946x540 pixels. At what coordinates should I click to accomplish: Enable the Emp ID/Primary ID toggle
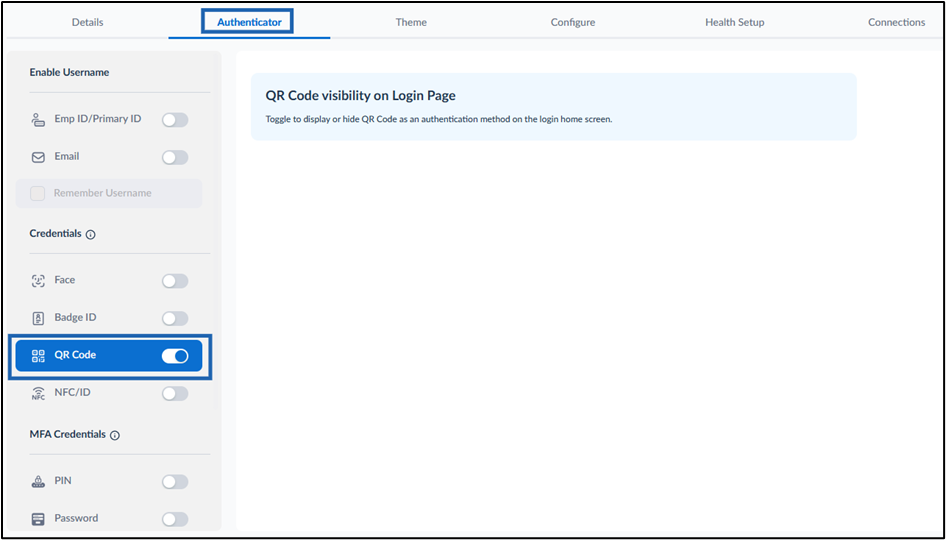(175, 120)
